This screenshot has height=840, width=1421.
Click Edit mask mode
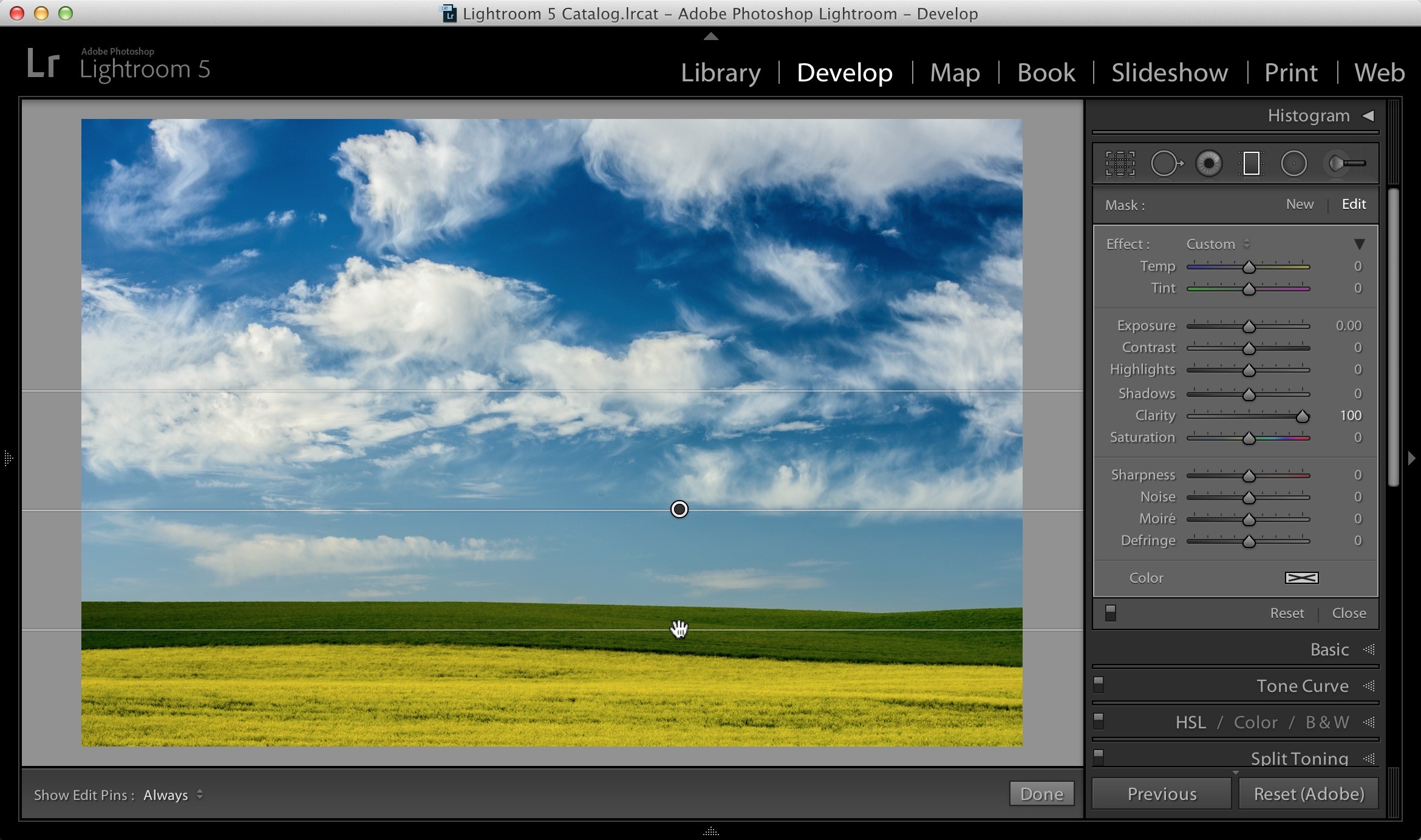tap(1354, 205)
